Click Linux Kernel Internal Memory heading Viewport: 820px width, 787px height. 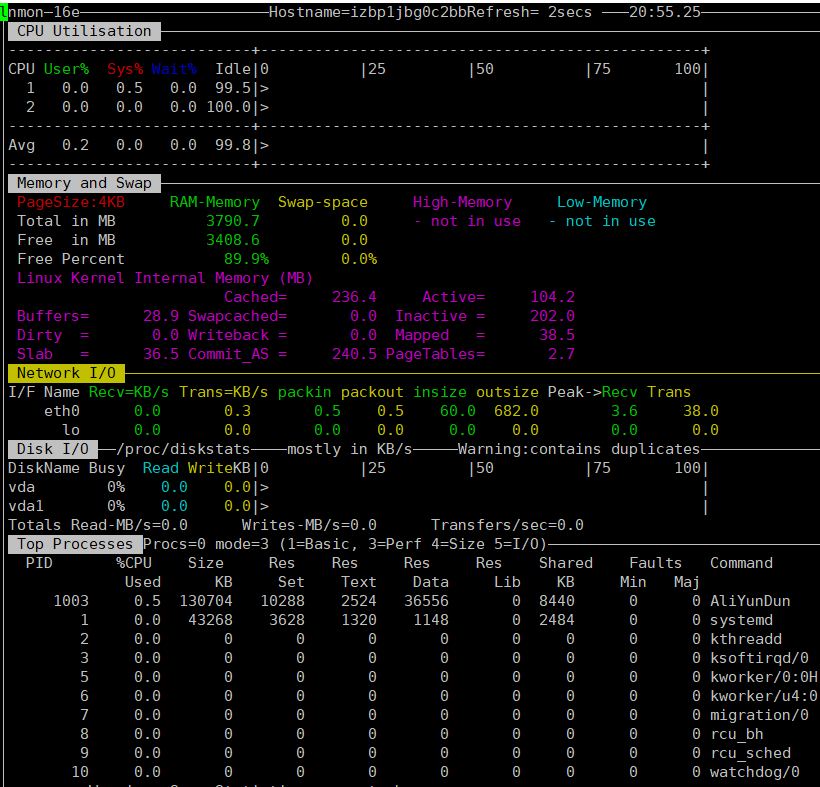[165, 278]
